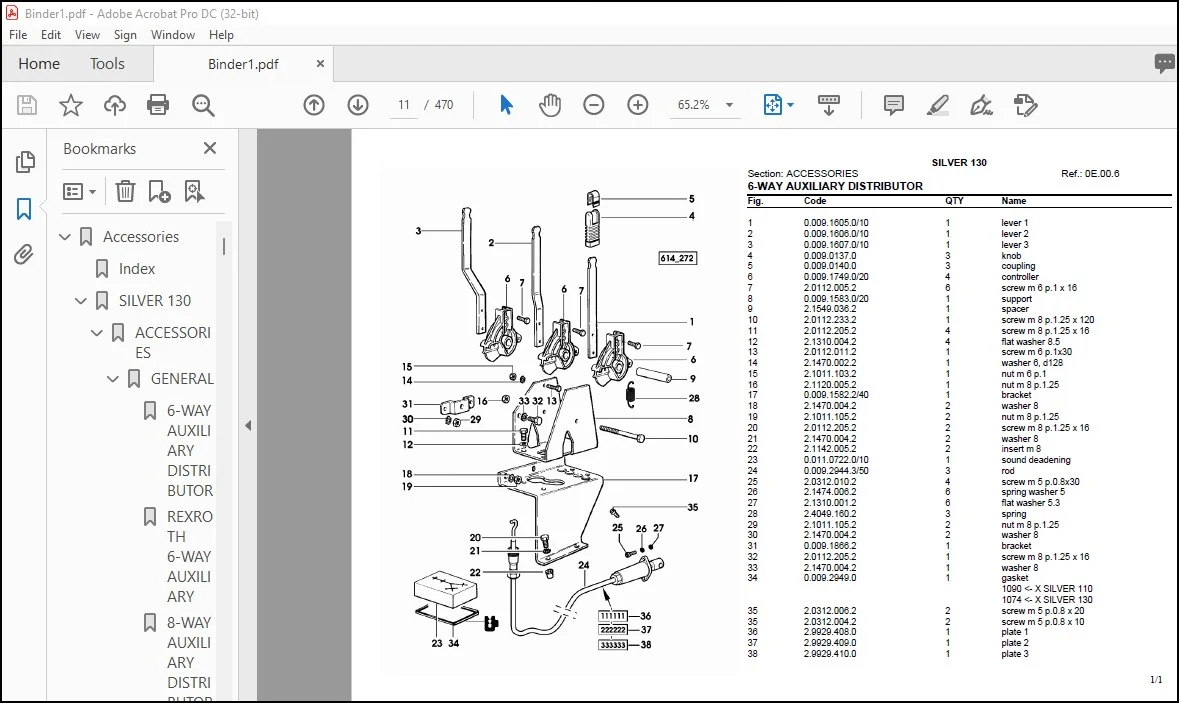This screenshot has width=1179, height=703.
Task: Click the bookmarks panel scrollbar thumb
Action: coord(223,247)
